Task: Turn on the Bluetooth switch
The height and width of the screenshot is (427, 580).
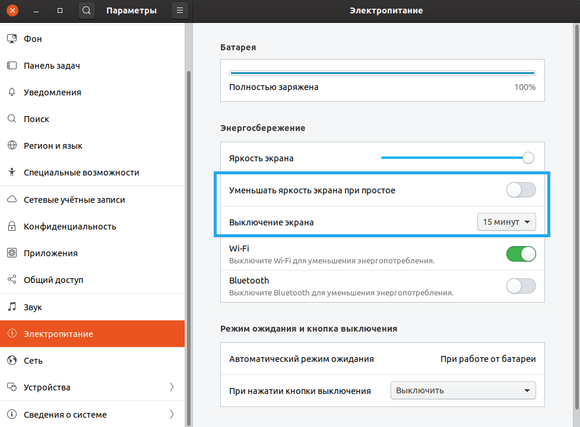Action: pos(521,286)
